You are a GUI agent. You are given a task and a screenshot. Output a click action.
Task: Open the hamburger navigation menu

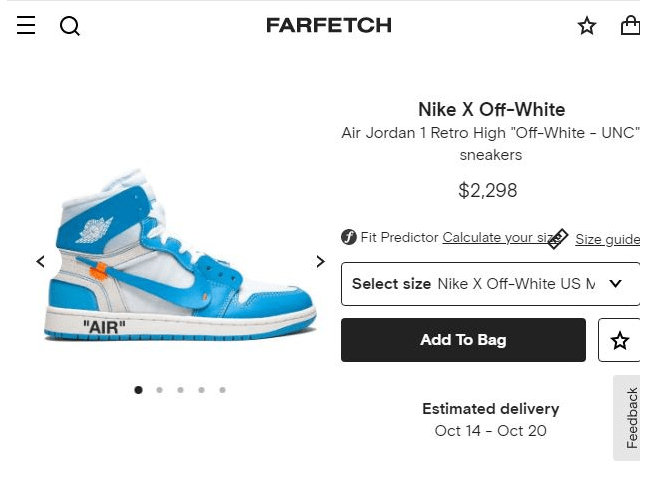tap(26, 25)
